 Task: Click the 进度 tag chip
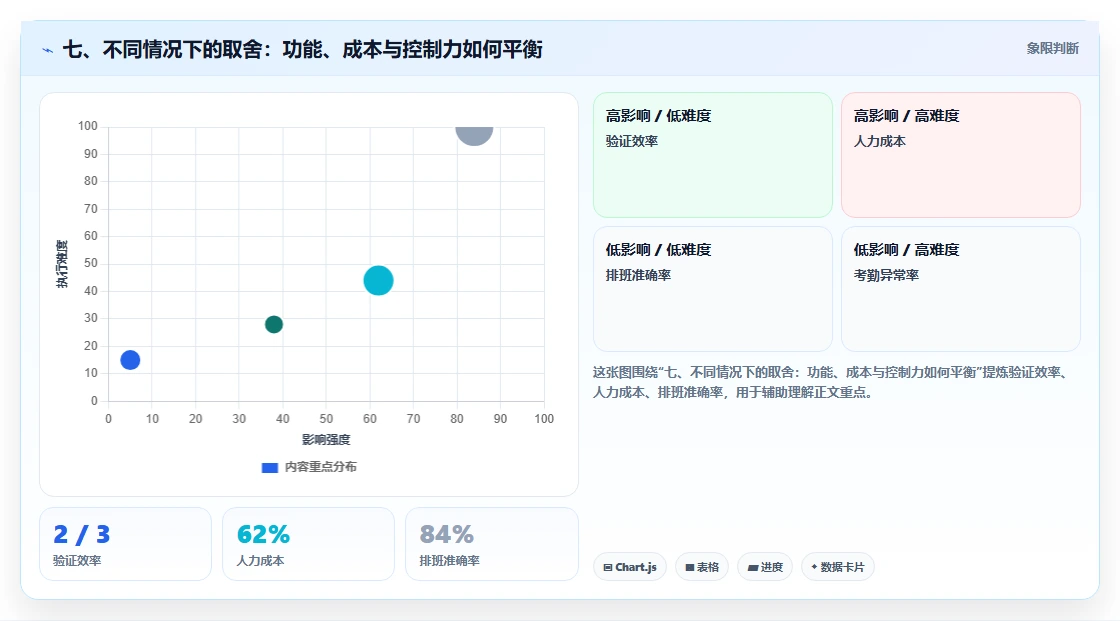pyautogui.click(x=765, y=567)
